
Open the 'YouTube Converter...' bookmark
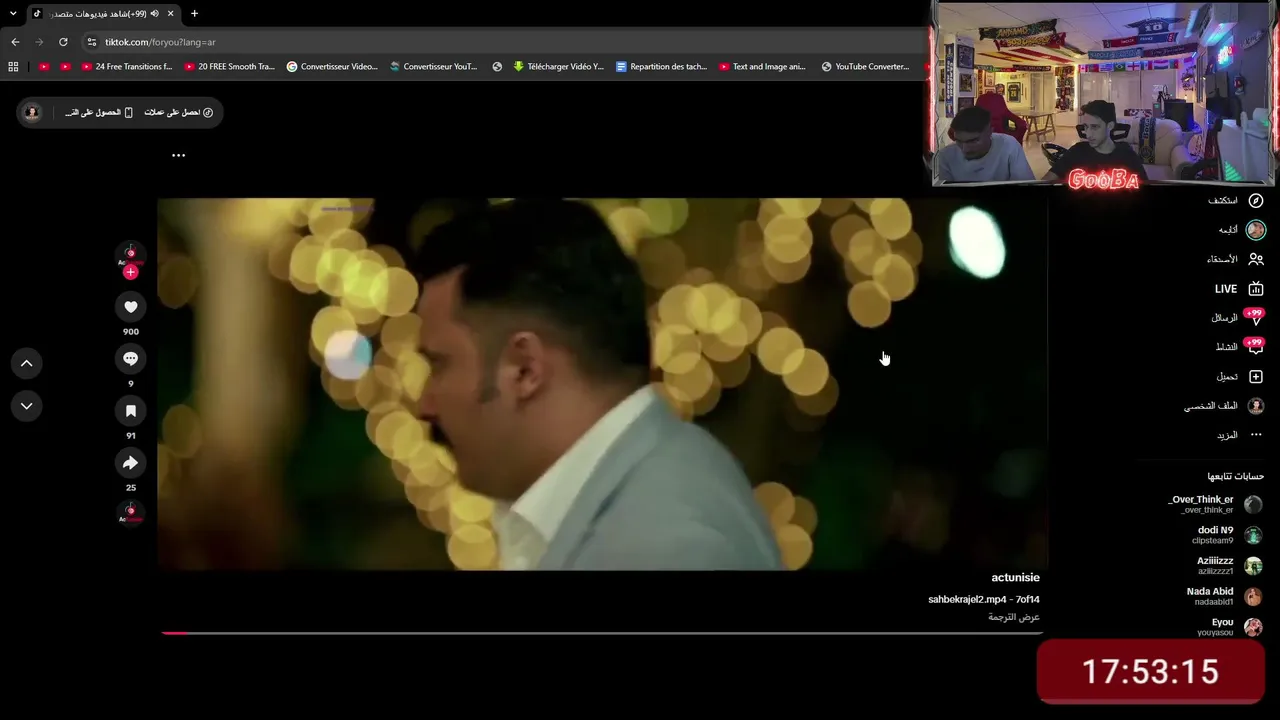(x=865, y=67)
